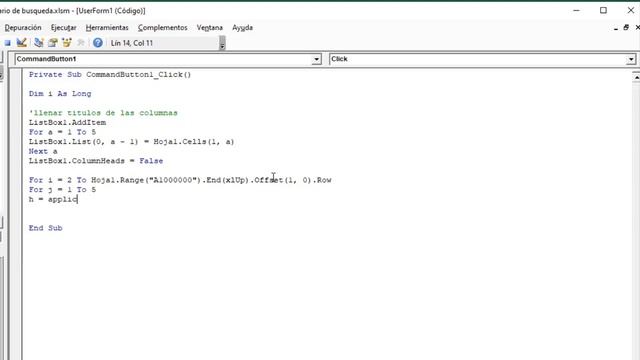The image size is (640, 360).
Task: Click the line 'For a = 1 To 5'
Action: click(62, 132)
